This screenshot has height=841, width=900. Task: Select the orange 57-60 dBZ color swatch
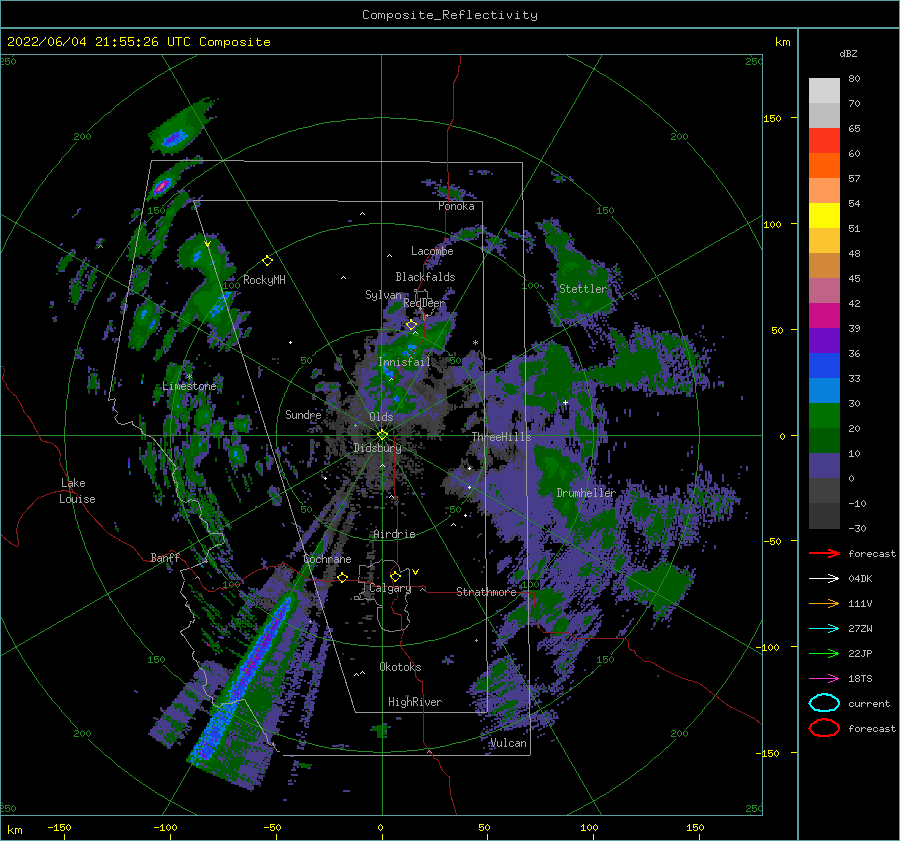(824, 166)
